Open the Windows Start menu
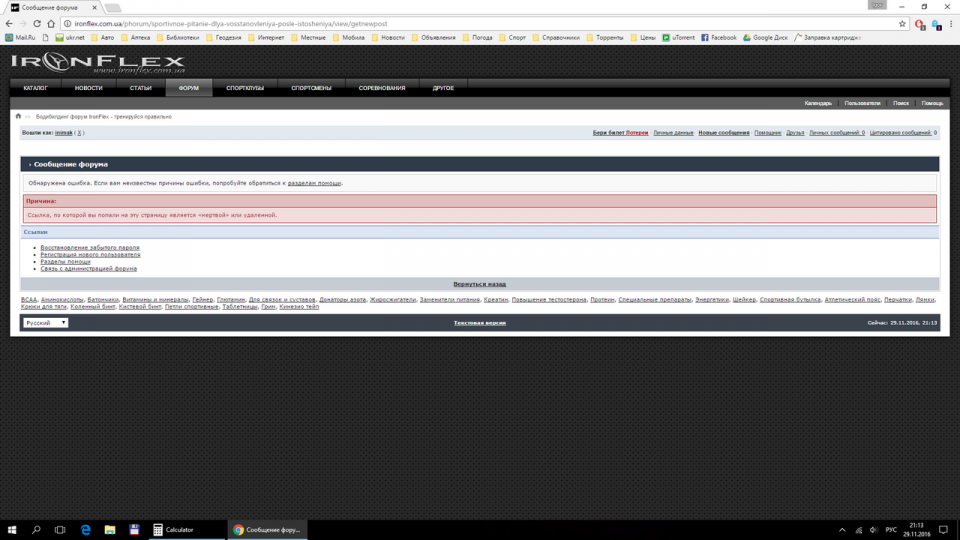Viewport: 960px width, 540px height. coord(13,529)
